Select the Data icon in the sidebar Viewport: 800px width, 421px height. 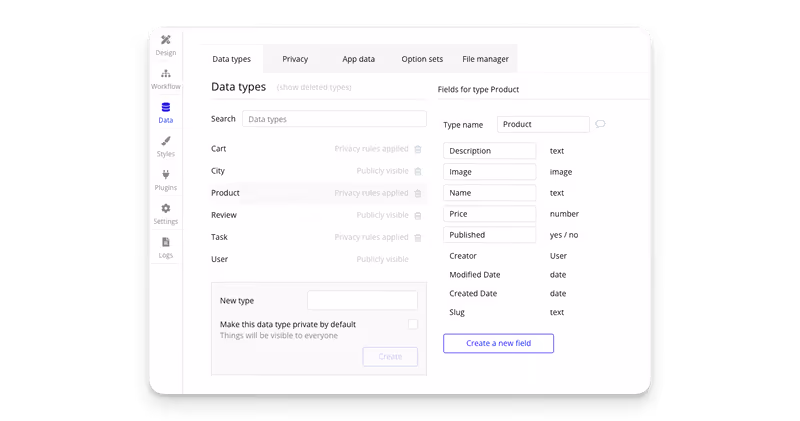coord(166,107)
